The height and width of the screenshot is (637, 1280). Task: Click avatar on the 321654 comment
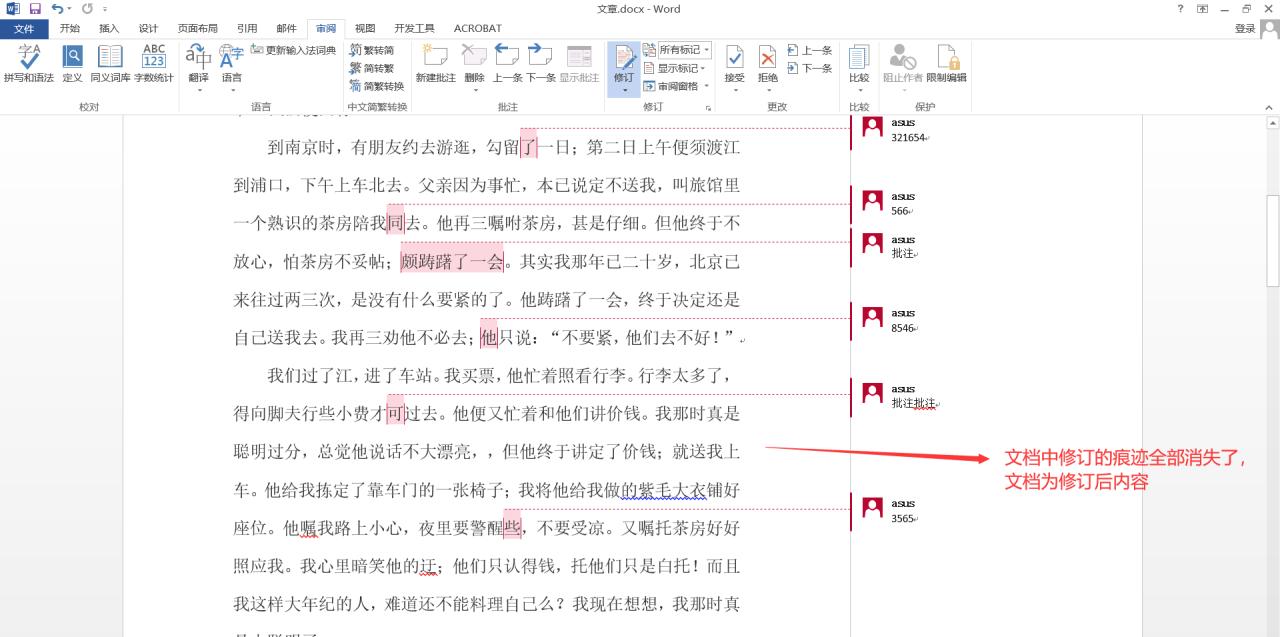pyautogui.click(x=873, y=126)
